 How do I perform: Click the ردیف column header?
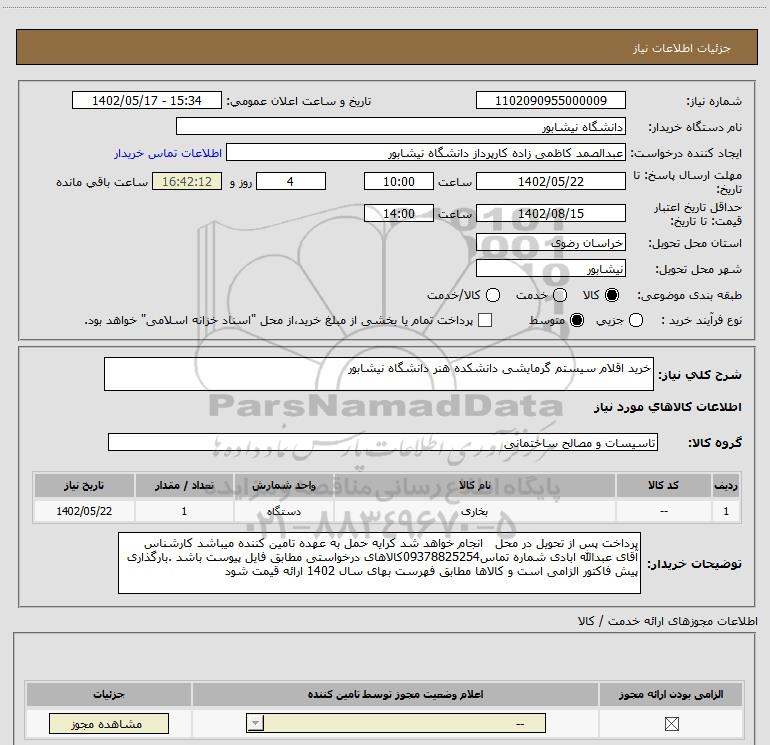pos(726,485)
